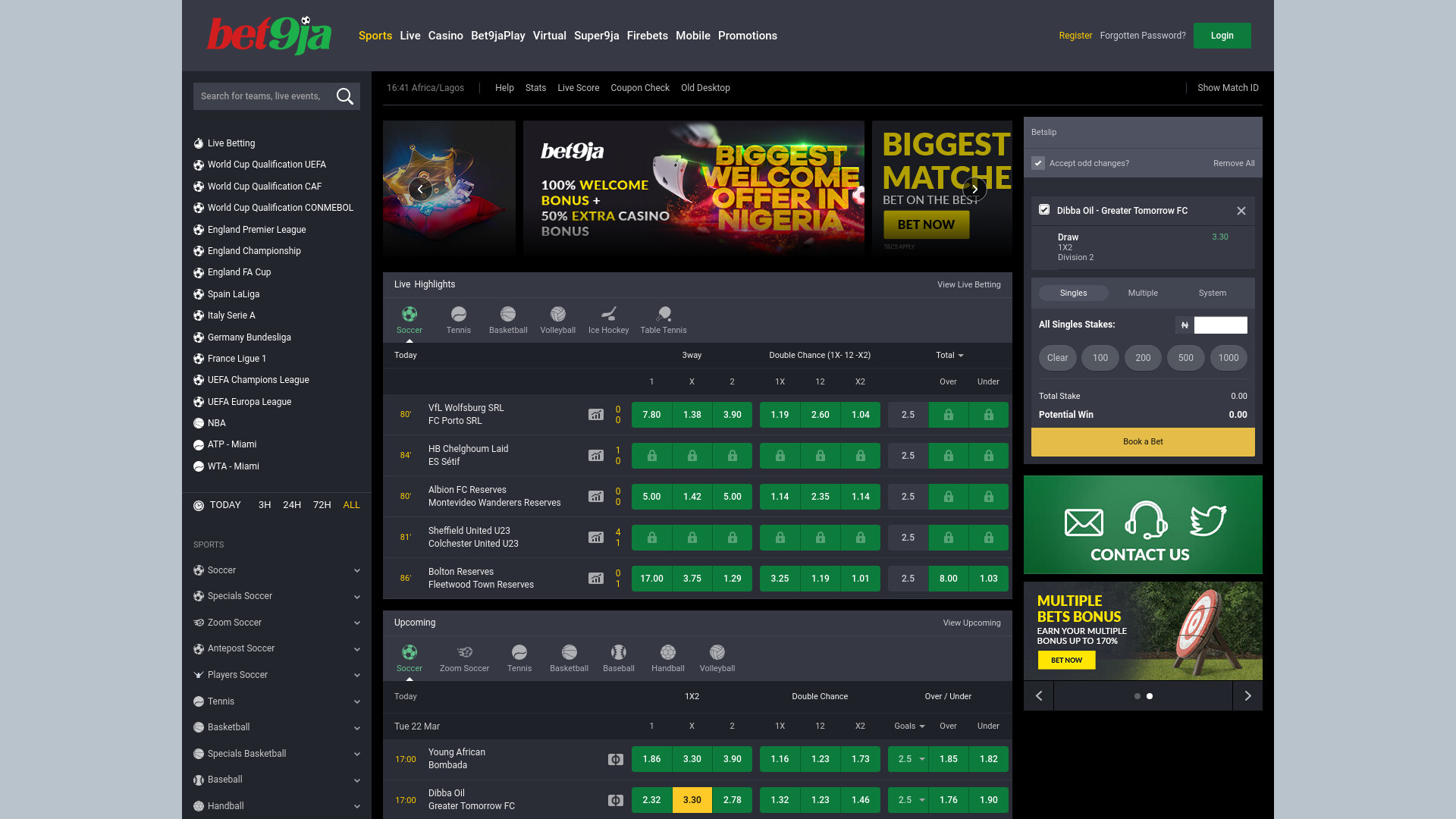Open Contact Us banner
This screenshot has height=819, width=1456.
click(x=1143, y=525)
